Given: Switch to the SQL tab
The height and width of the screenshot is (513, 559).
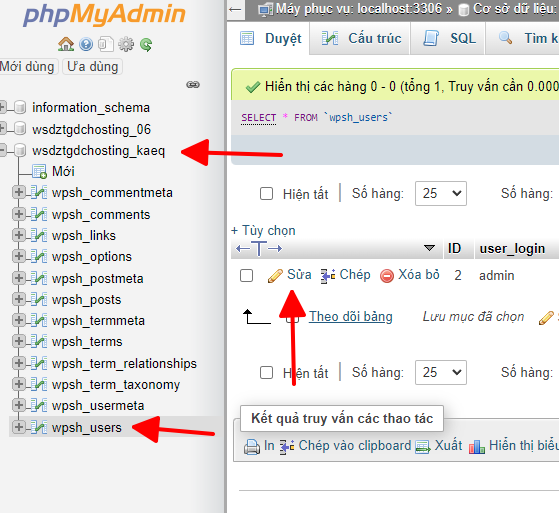Looking at the screenshot, I should 448,39.
